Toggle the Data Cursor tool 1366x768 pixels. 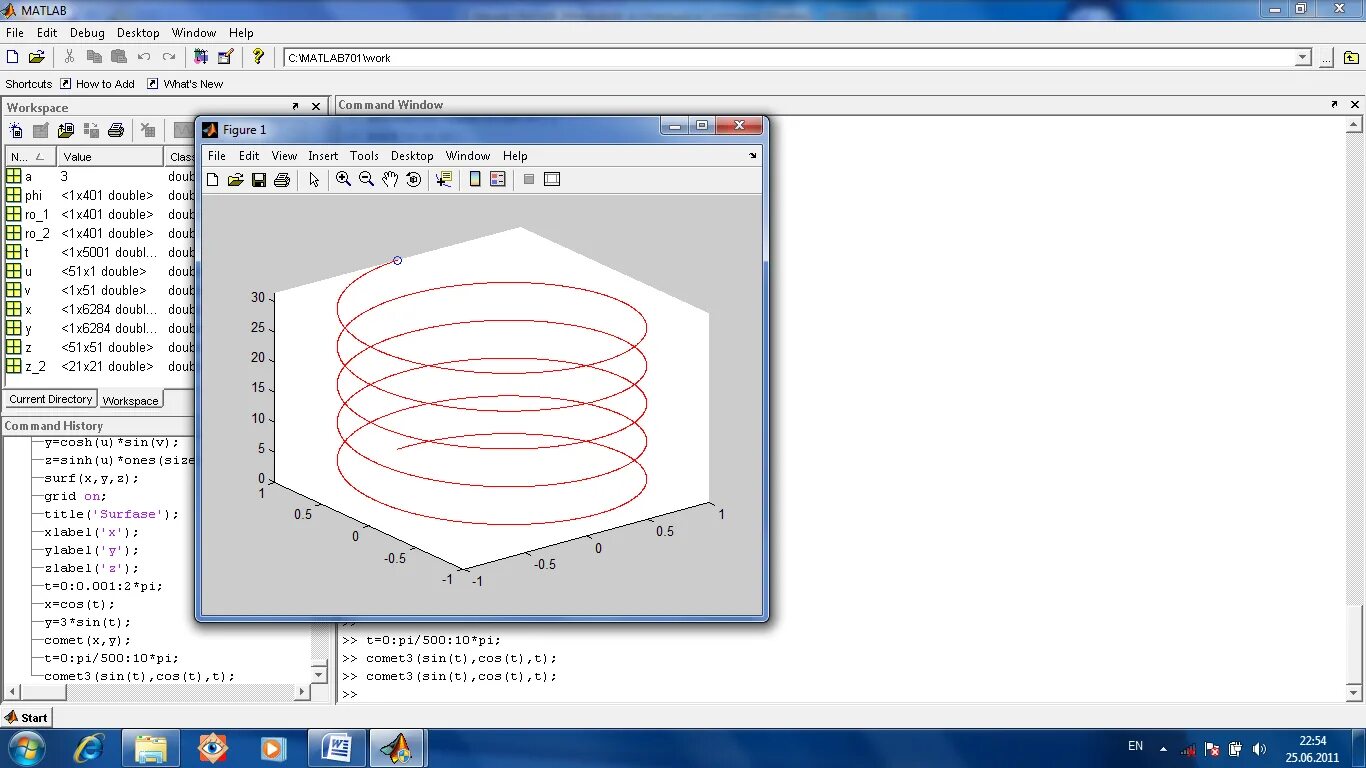444,179
